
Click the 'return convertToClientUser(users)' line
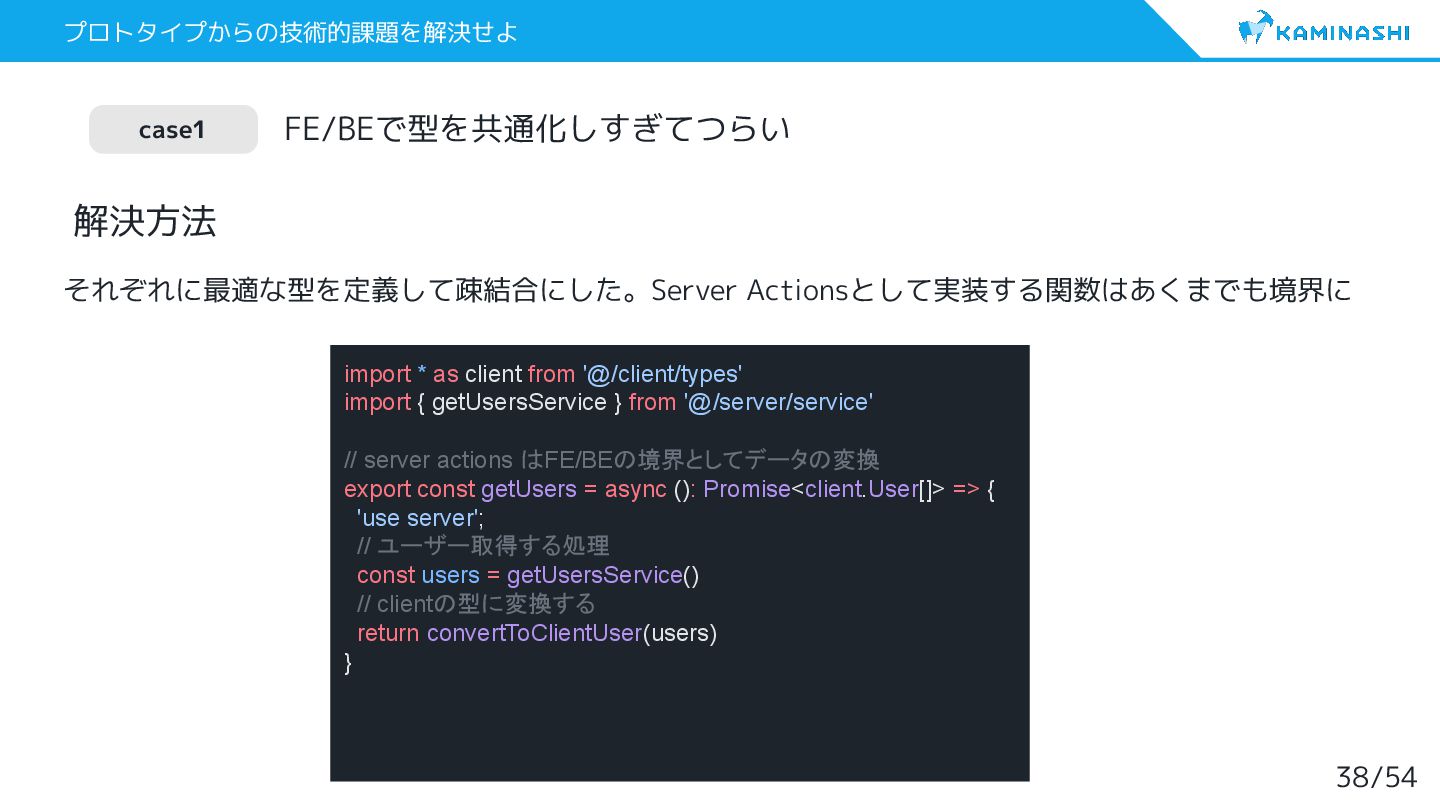[537, 633]
